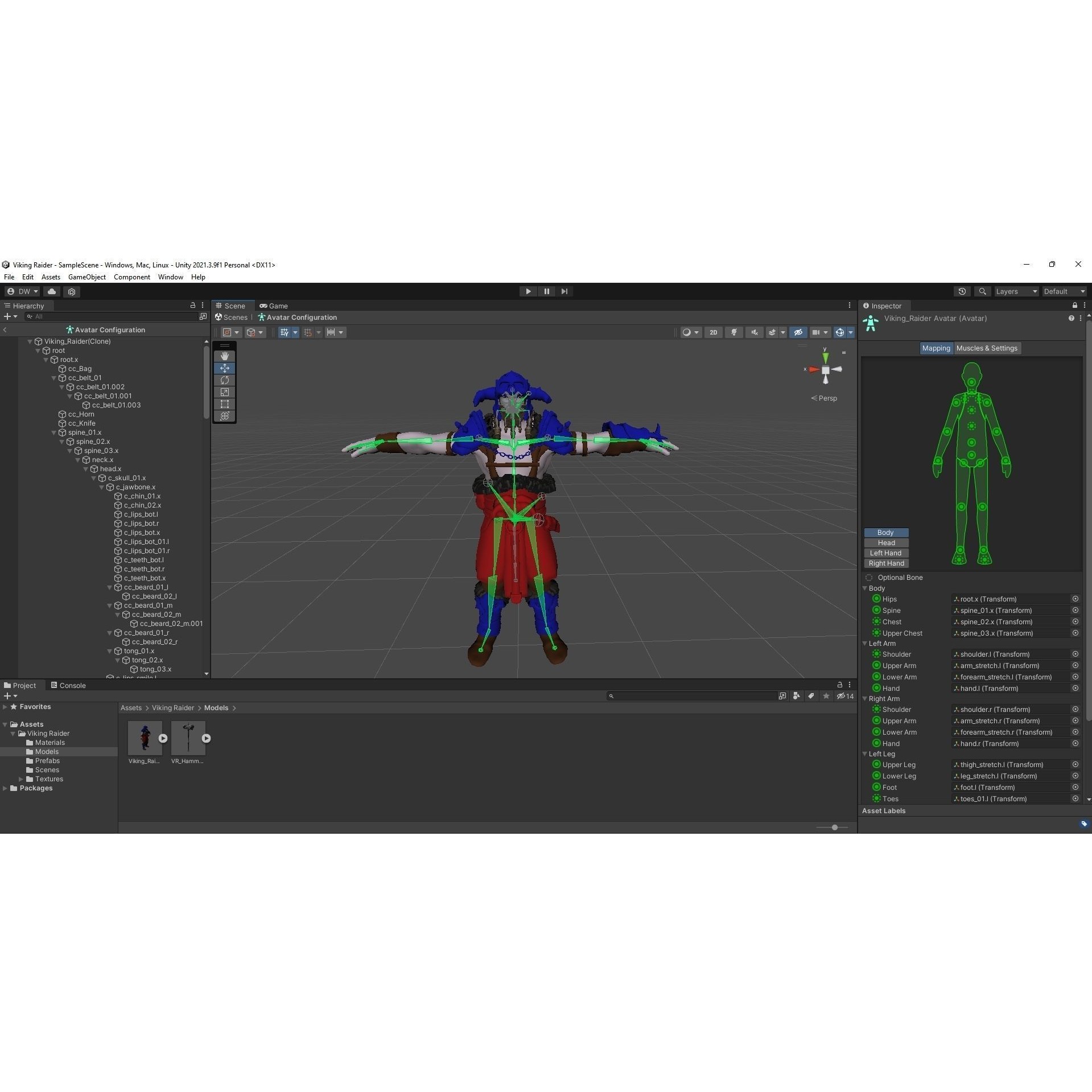Screen dimensions: 1092x1092
Task: Select the Scale tool
Action: coord(225,392)
